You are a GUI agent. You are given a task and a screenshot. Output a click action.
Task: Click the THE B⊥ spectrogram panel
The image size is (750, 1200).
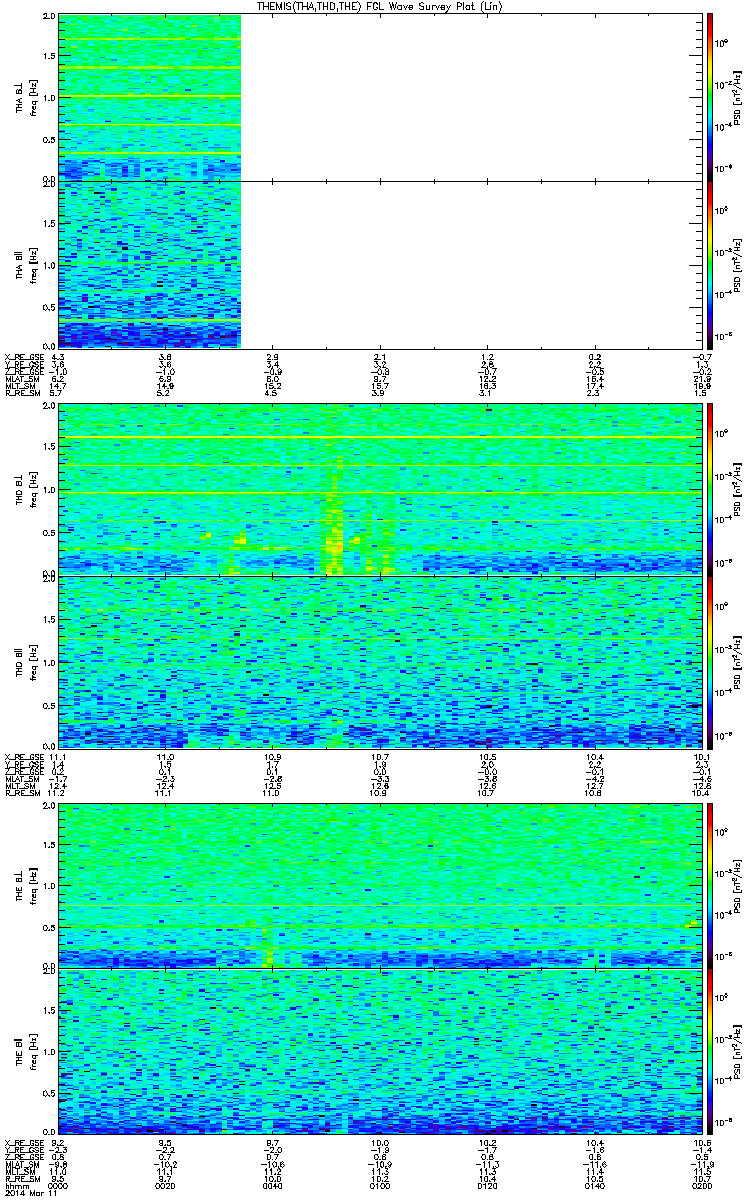pyautogui.click(x=380, y=885)
